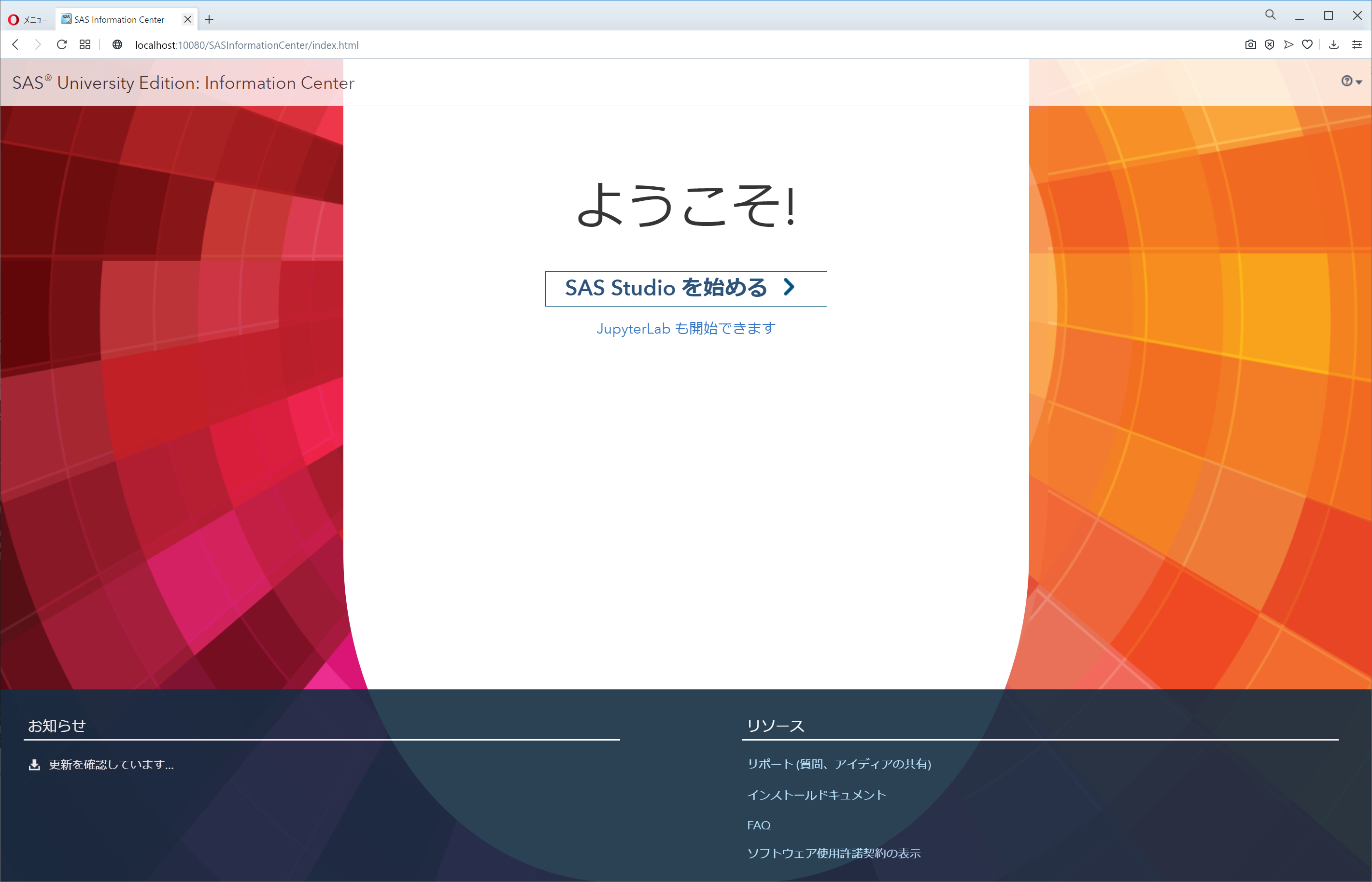Reload the current page
The width and height of the screenshot is (1372, 882).
pyautogui.click(x=62, y=45)
